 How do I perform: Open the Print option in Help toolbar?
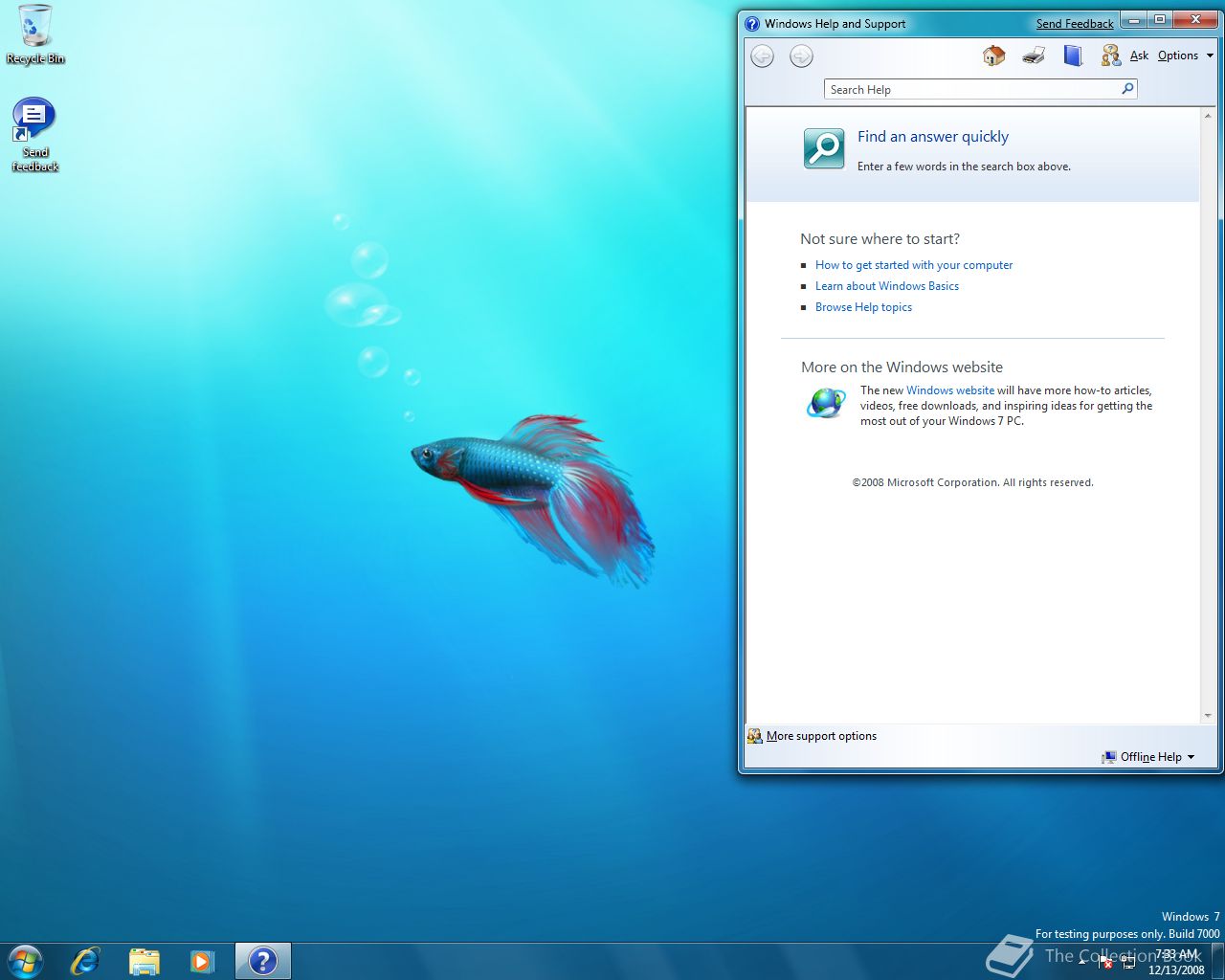point(1033,56)
